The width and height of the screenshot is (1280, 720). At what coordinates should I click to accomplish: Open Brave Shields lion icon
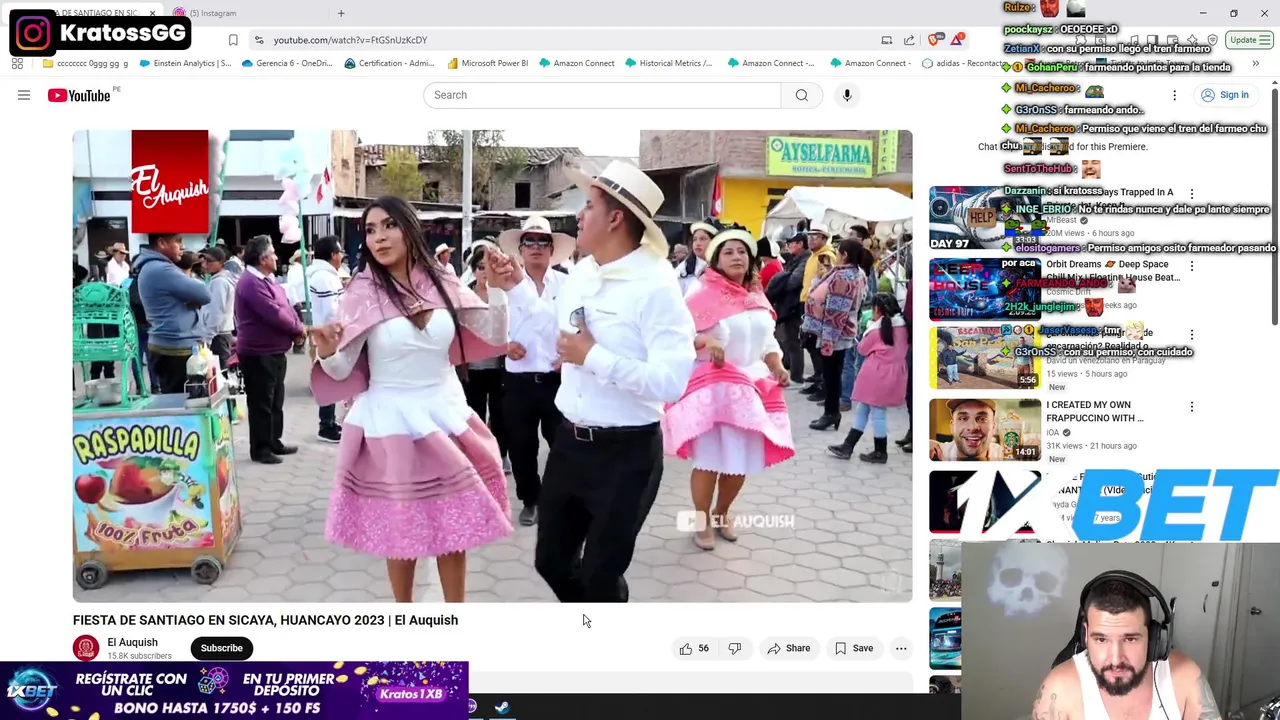tap(935, 40)
